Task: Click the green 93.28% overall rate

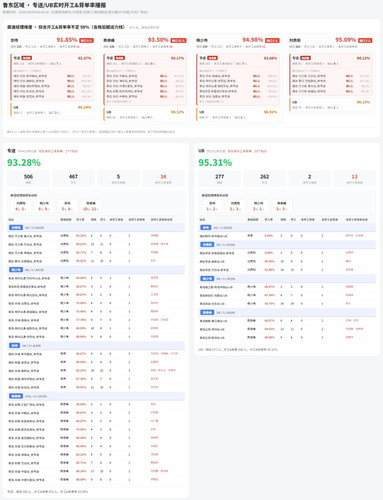Action: pyautogui.click(x=24, y=163)
